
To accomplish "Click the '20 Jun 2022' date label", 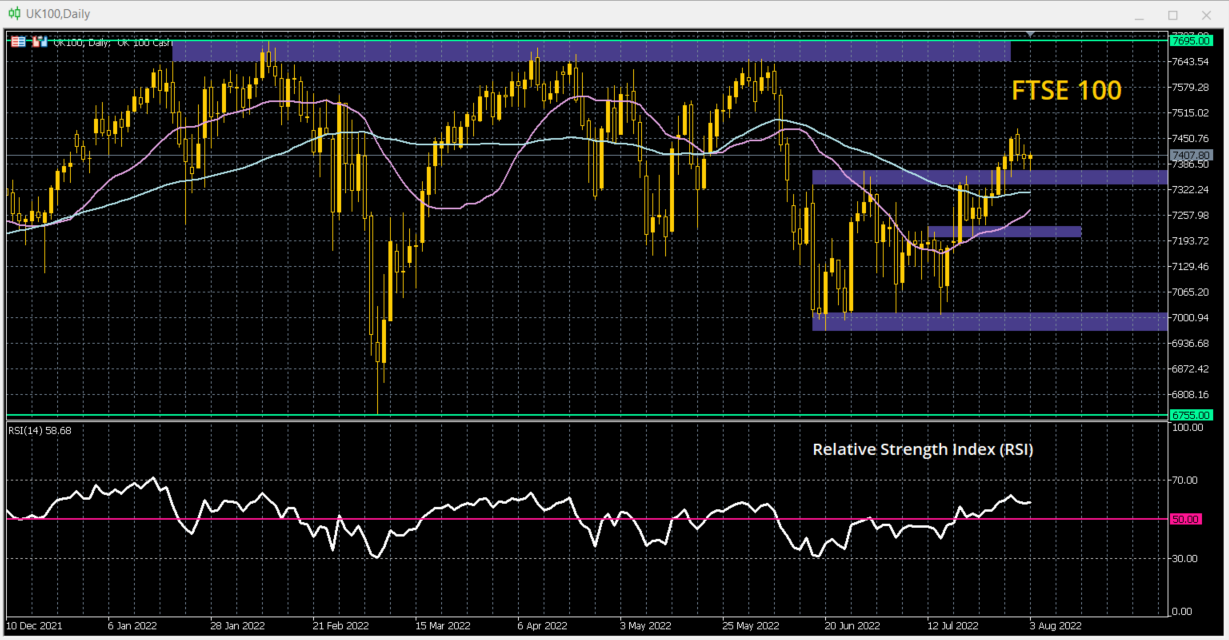I will pos(854,628).
